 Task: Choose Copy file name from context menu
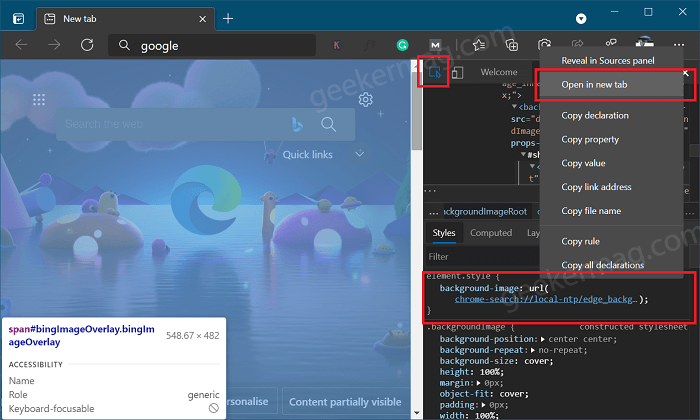(x=591, y=211)
